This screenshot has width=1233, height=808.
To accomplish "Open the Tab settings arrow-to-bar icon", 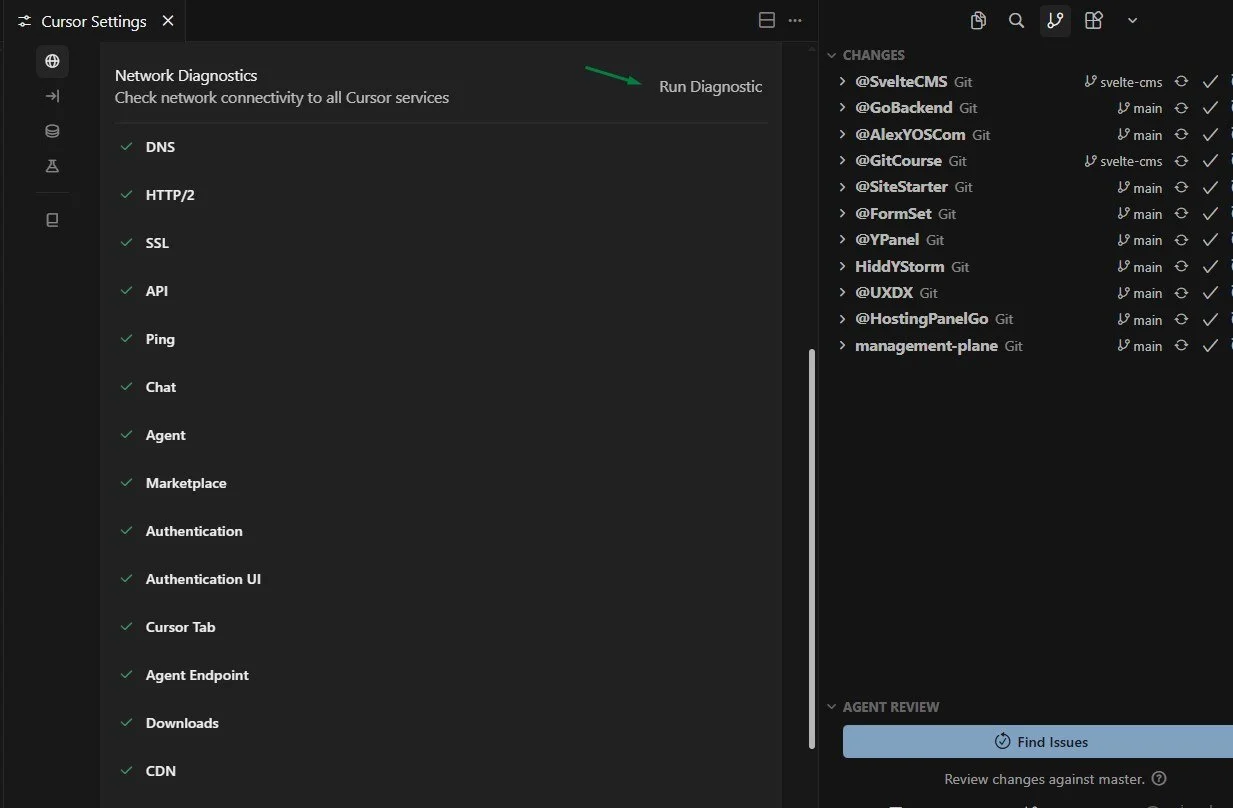I will pos(52,96).
